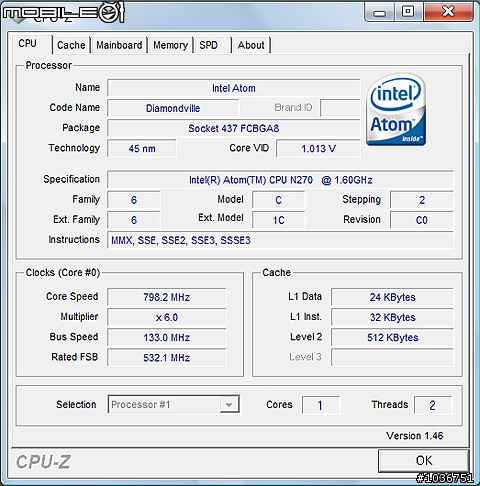Select the Memory tab
The height and width of the screenshot is (486, 480).
click(170, 45)
